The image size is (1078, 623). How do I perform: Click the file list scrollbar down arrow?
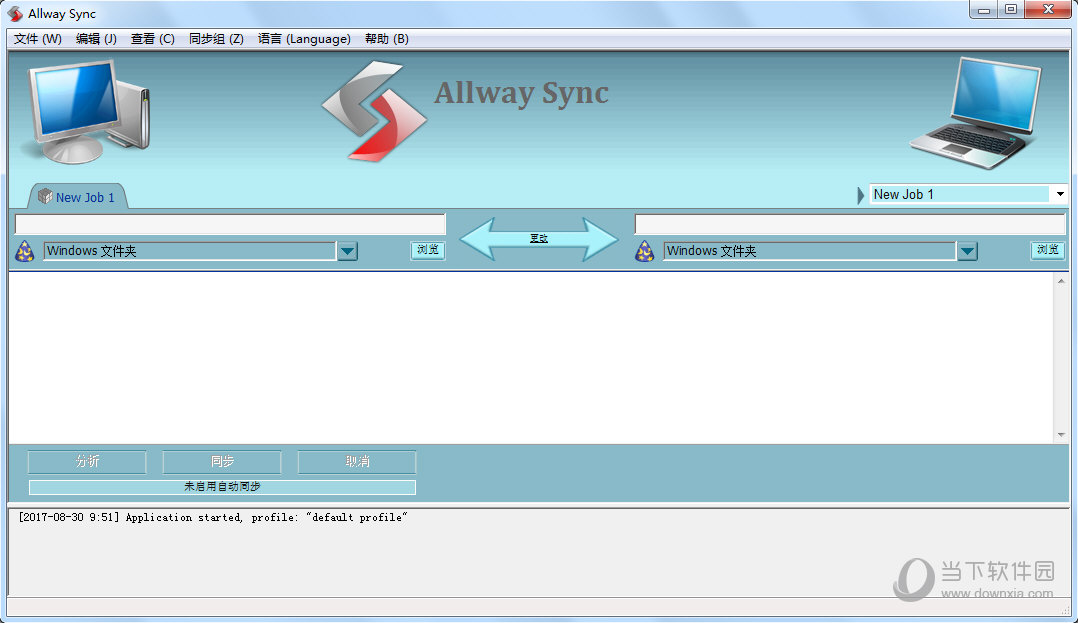[x=1061, y=435]
